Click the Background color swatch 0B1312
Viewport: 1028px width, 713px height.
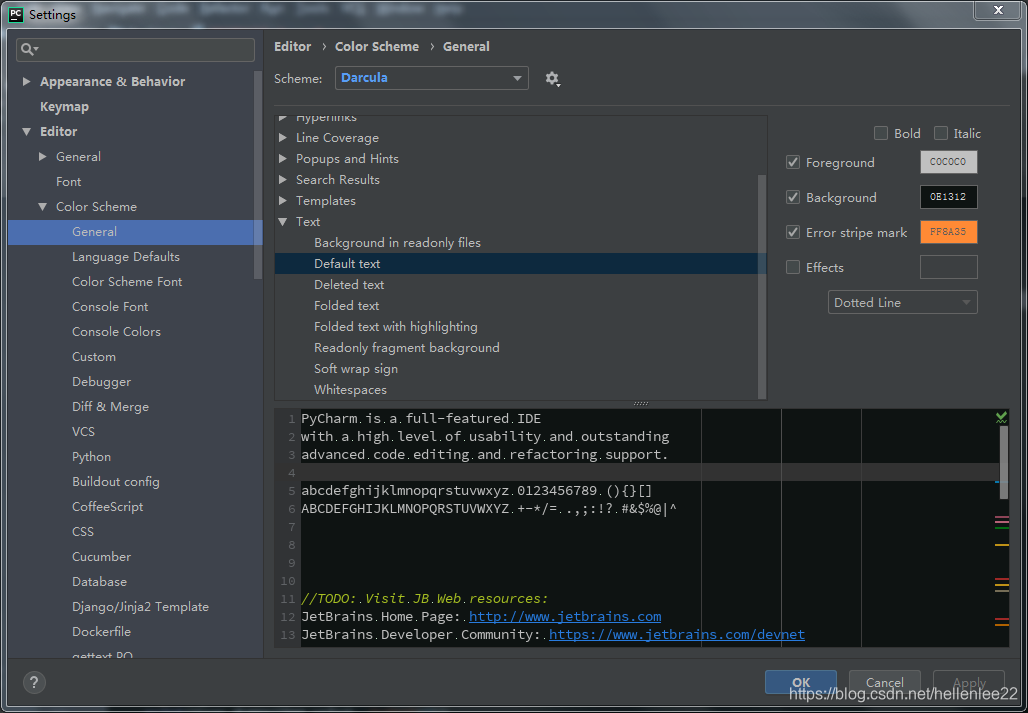coord(949,197)
